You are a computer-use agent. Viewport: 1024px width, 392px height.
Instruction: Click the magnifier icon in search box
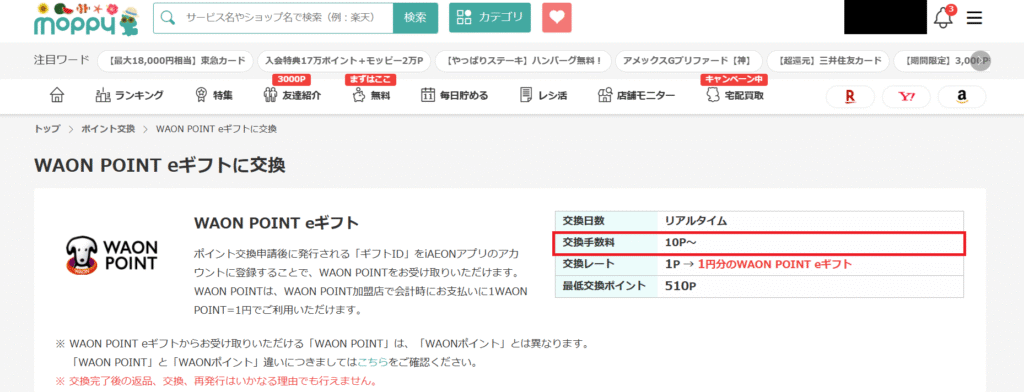(x=168, y=18)
